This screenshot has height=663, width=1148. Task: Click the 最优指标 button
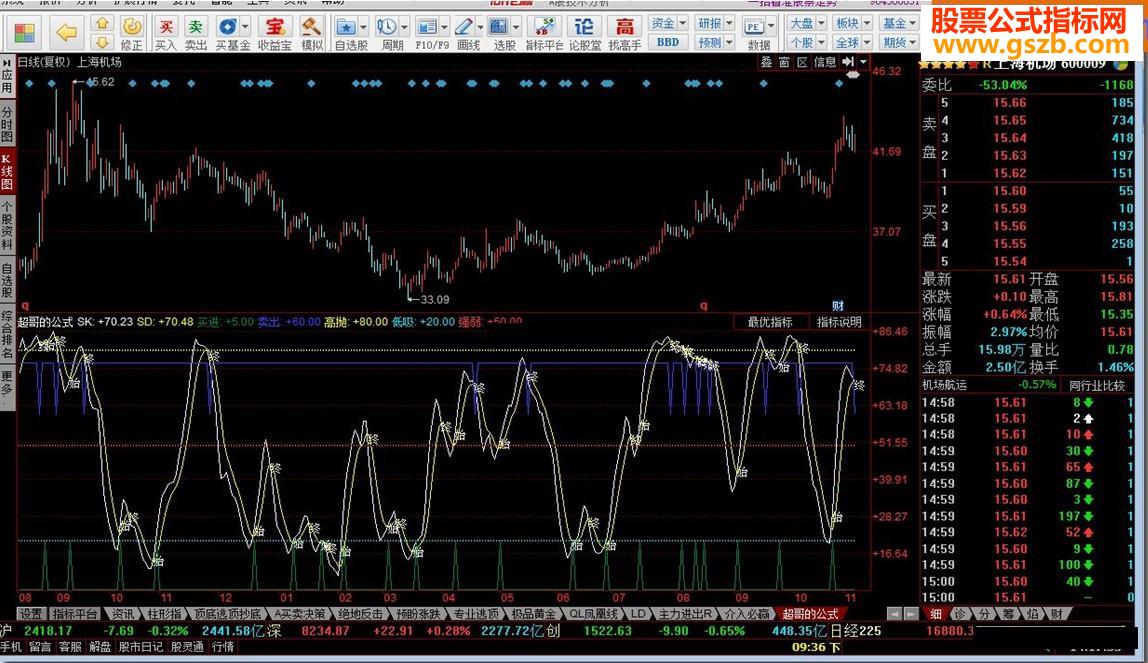click(x=769, y=322)
